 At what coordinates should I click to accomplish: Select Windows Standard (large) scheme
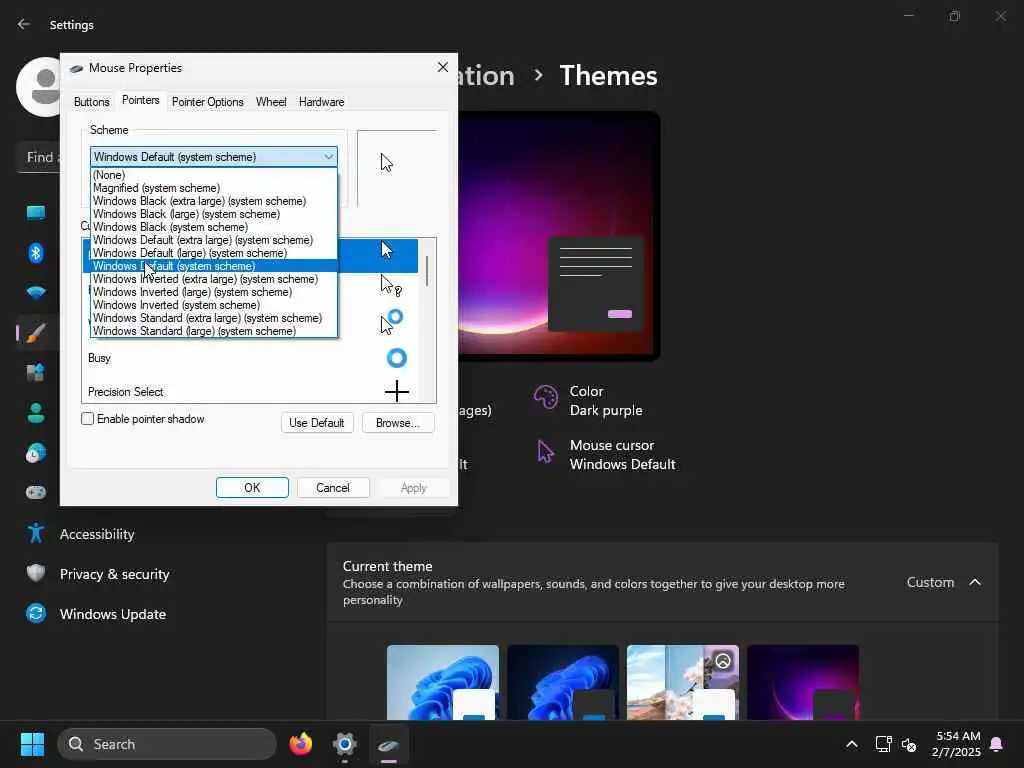click(x=214, y=331)
